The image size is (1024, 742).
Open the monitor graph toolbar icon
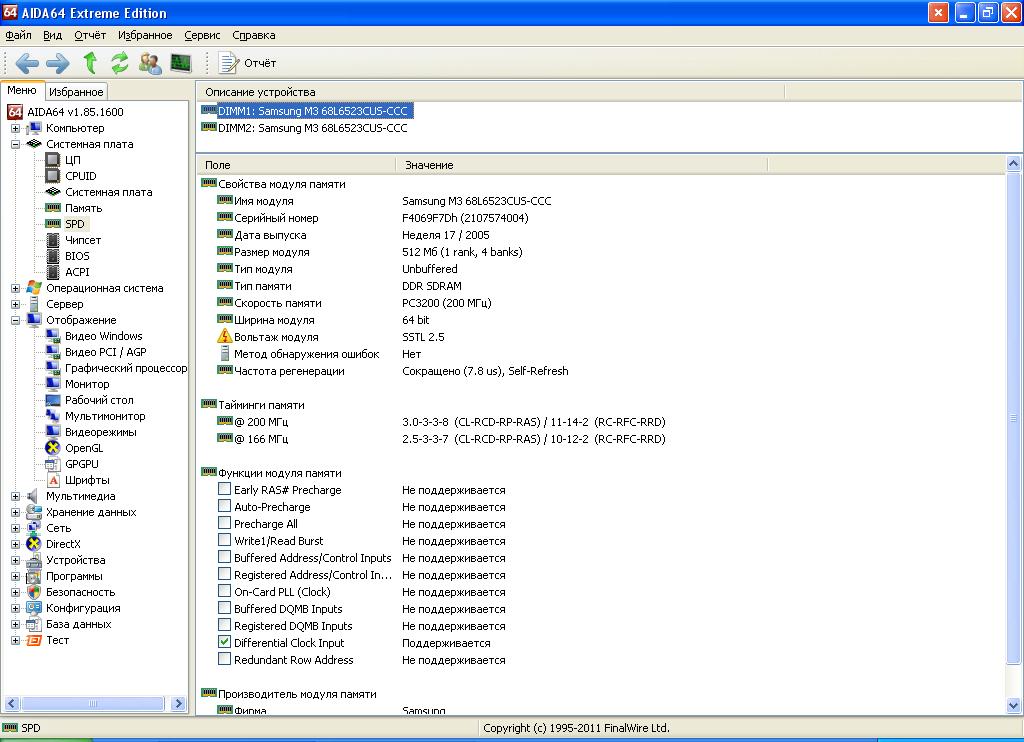(x=181, y=63)
